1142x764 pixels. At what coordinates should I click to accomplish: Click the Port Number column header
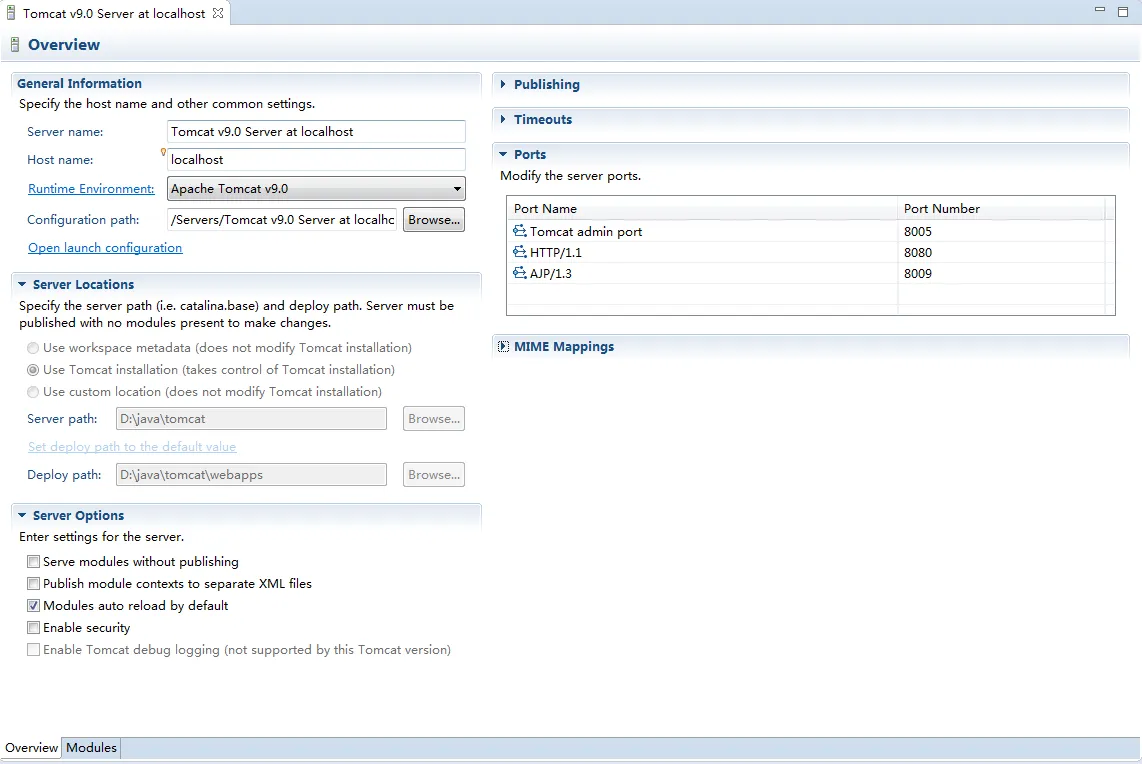tap(1001, 208)
